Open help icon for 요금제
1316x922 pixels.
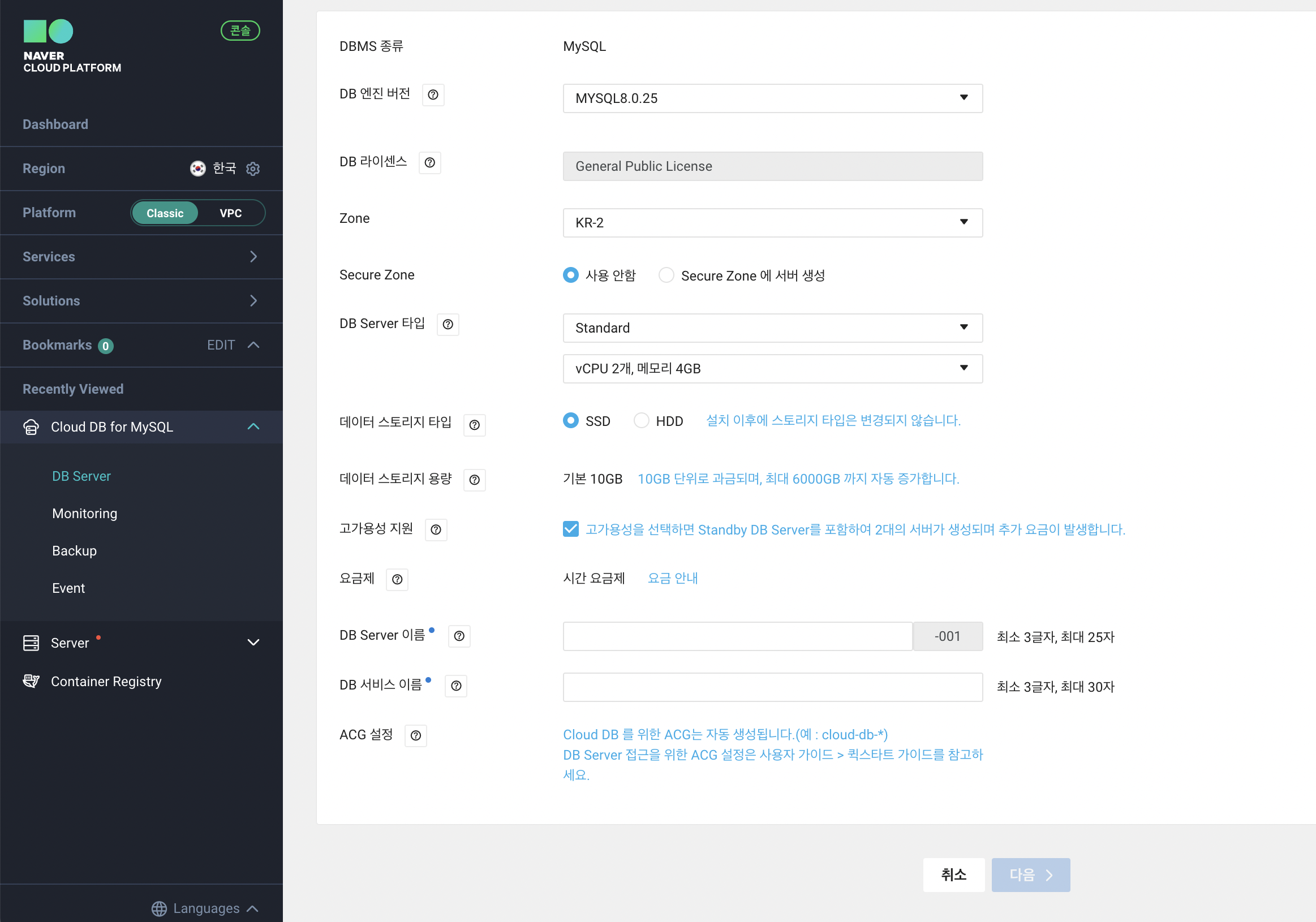(397, 579)
